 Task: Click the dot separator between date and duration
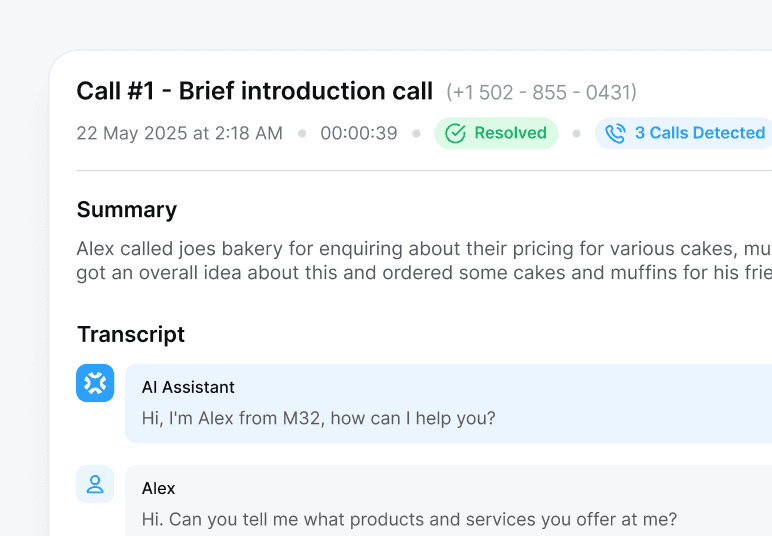302,133
